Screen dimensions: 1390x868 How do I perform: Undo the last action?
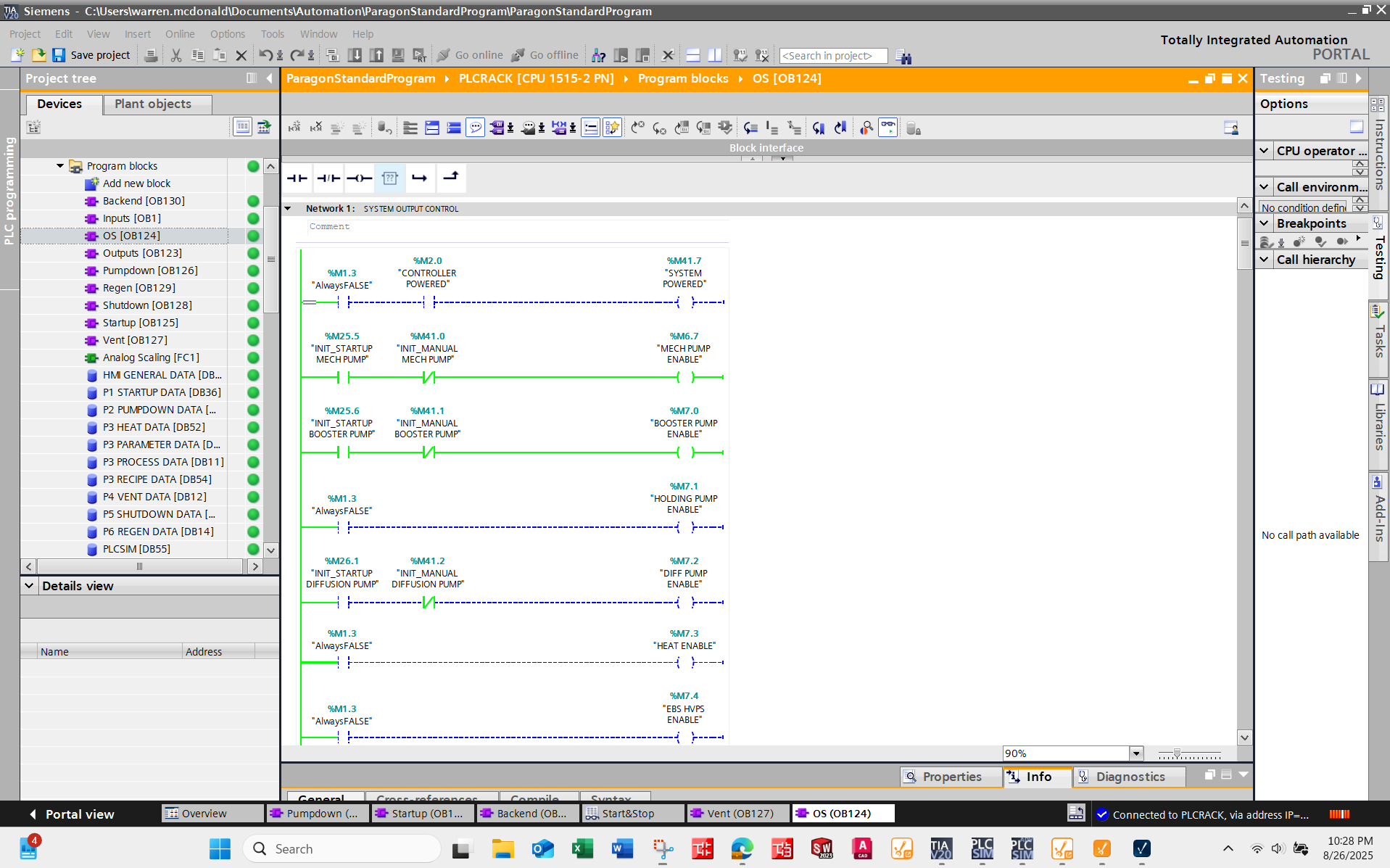(x=265, y=55)
